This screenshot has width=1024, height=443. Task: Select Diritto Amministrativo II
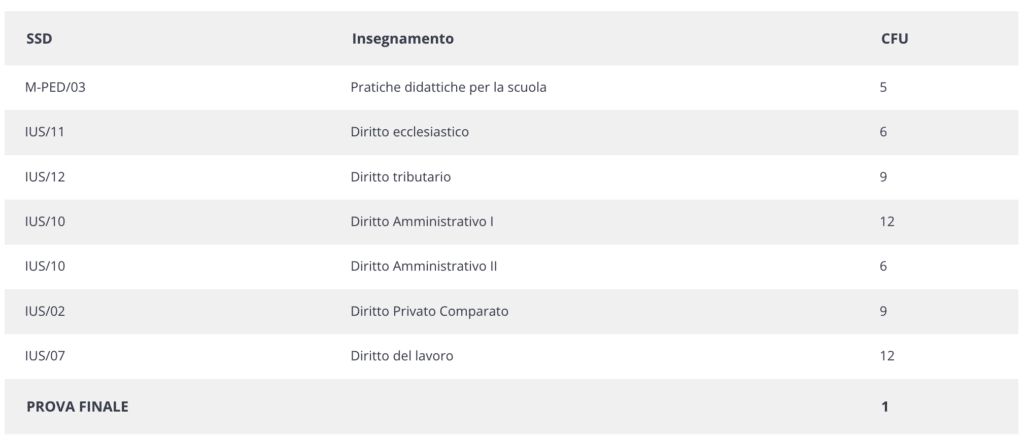click(424, 267)
